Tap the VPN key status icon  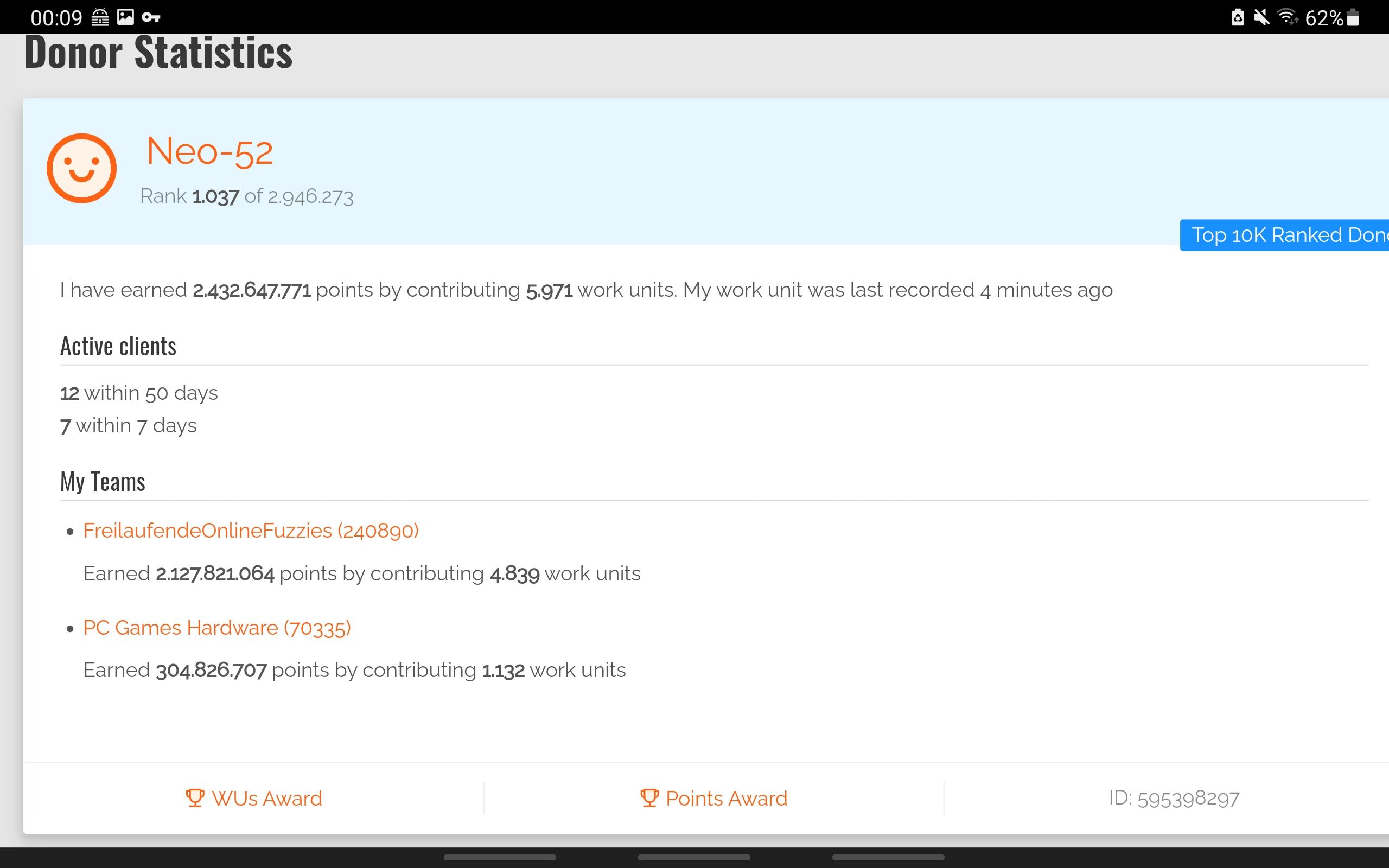(x=151, y=18)
